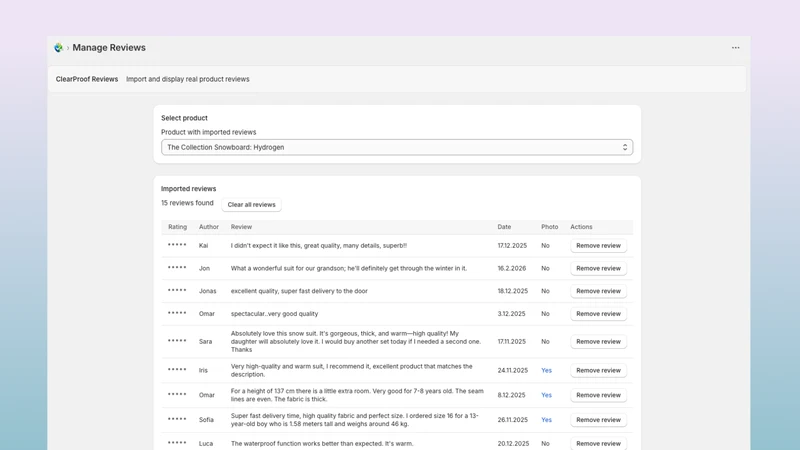Click the review text 'spectacular..very good quality'
The image size is (800, 450).
tap(274, 314)
